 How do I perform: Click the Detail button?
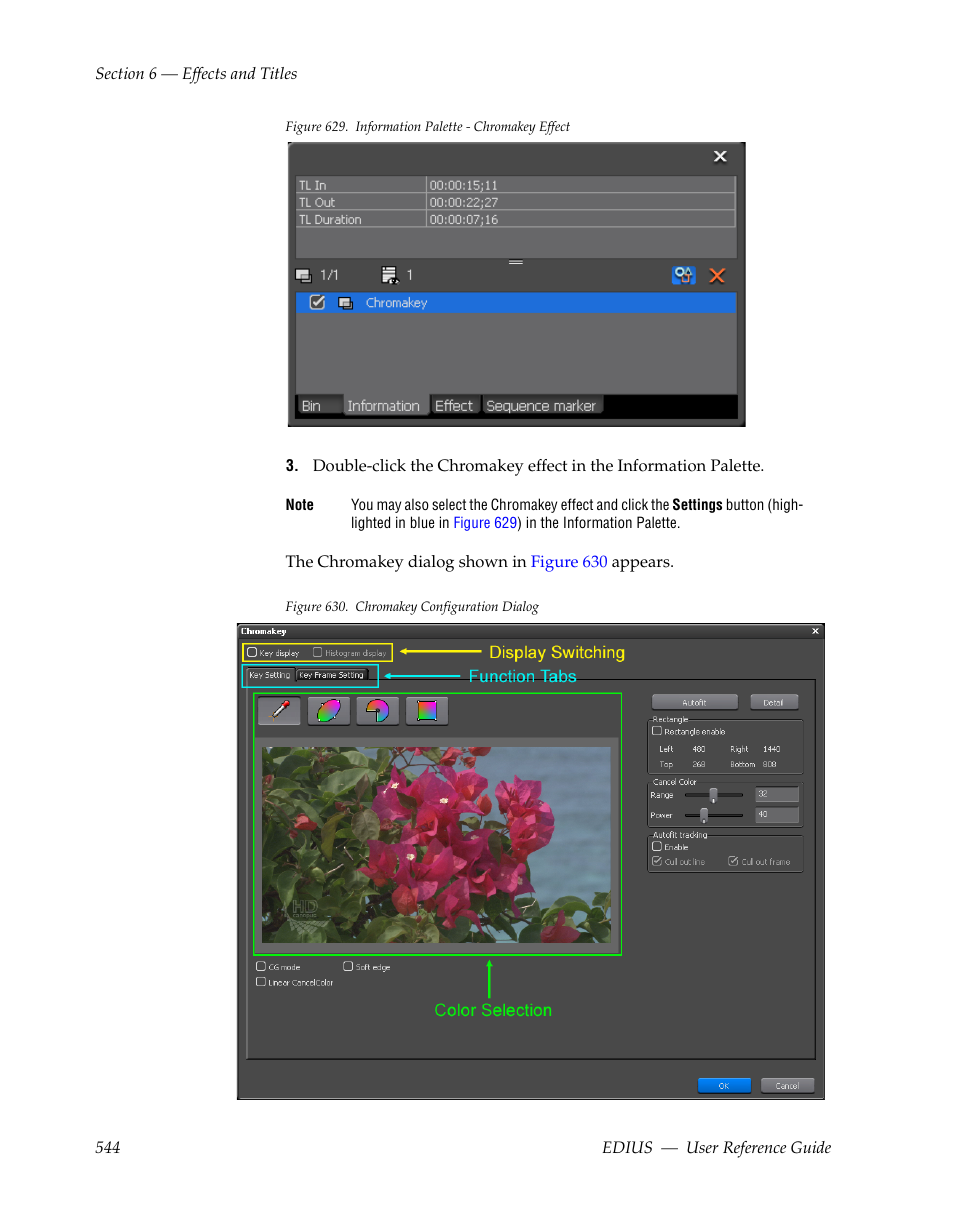pyautogui.click(x=774, y=702)
